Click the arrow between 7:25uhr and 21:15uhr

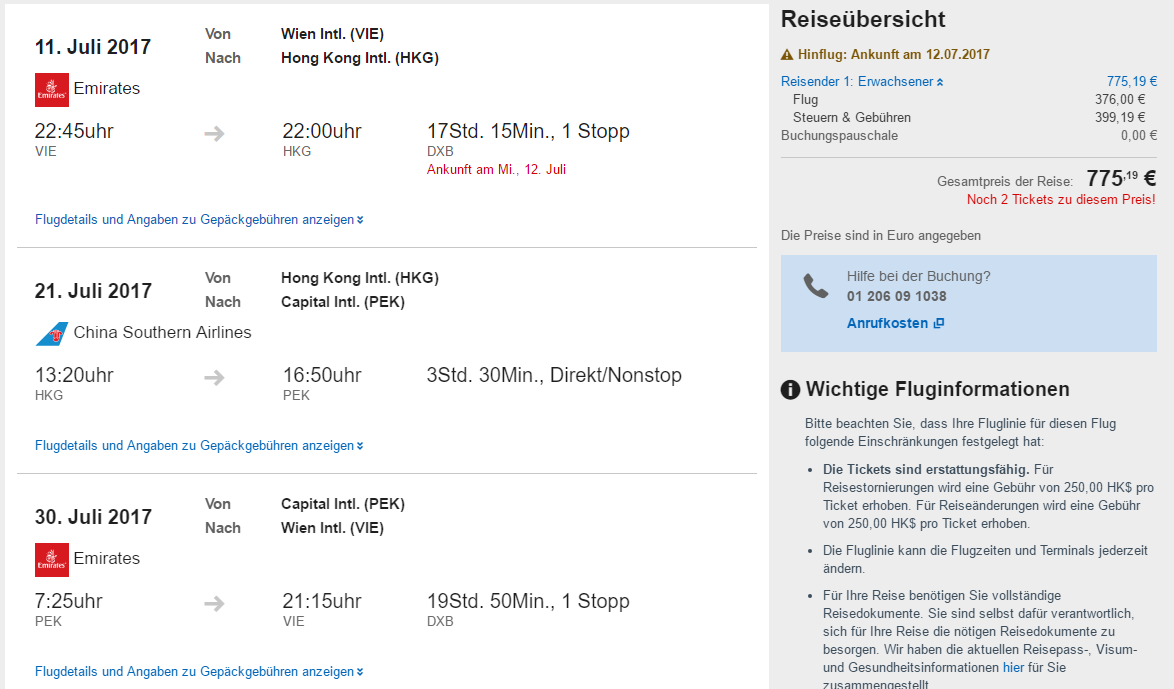[x=214, y=603]
